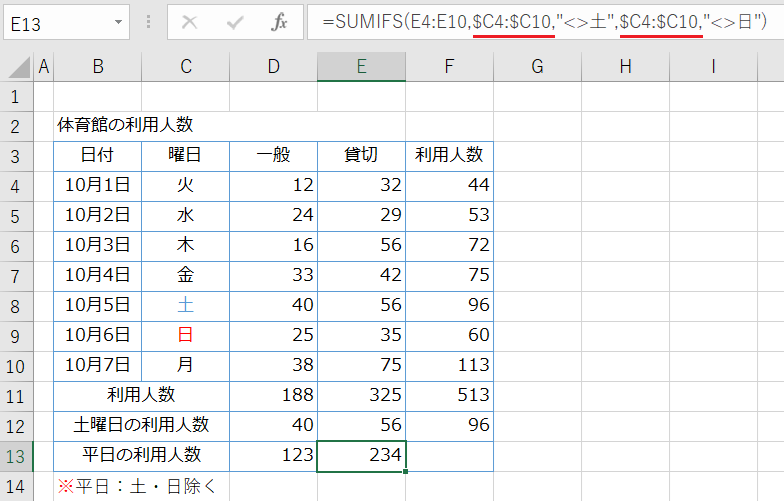Click the empty cell F13 in 平日 row
Viewport: 784px width, 501px height.
[450, 456]
